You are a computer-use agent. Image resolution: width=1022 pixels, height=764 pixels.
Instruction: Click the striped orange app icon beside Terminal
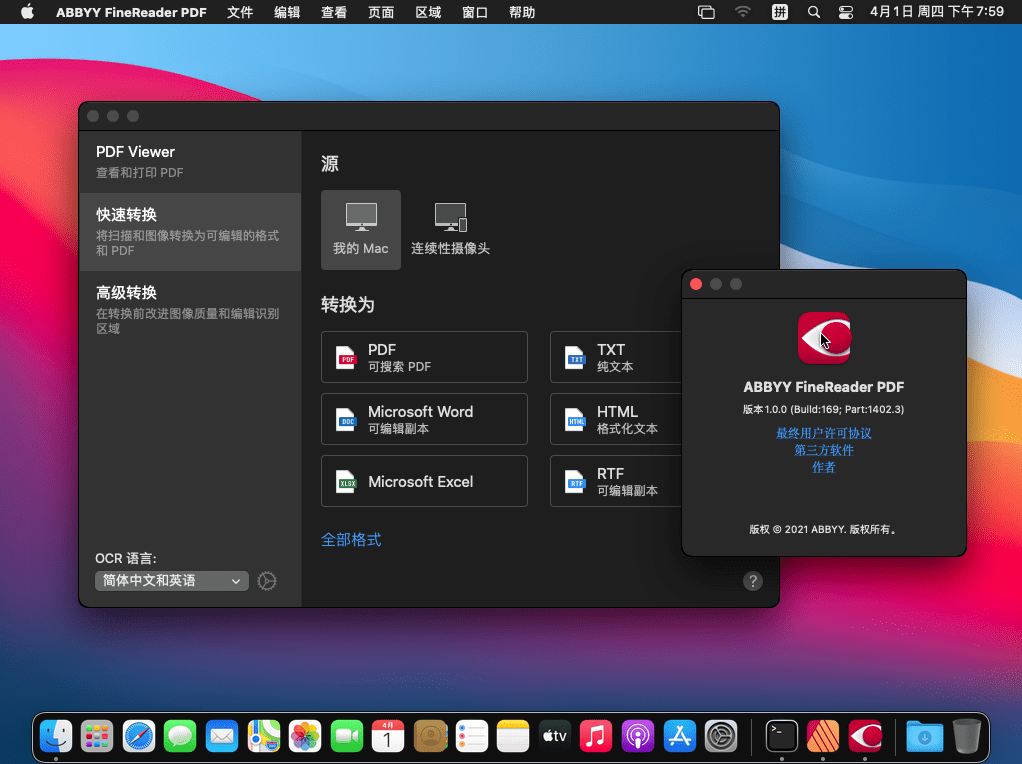click(823, 737)
